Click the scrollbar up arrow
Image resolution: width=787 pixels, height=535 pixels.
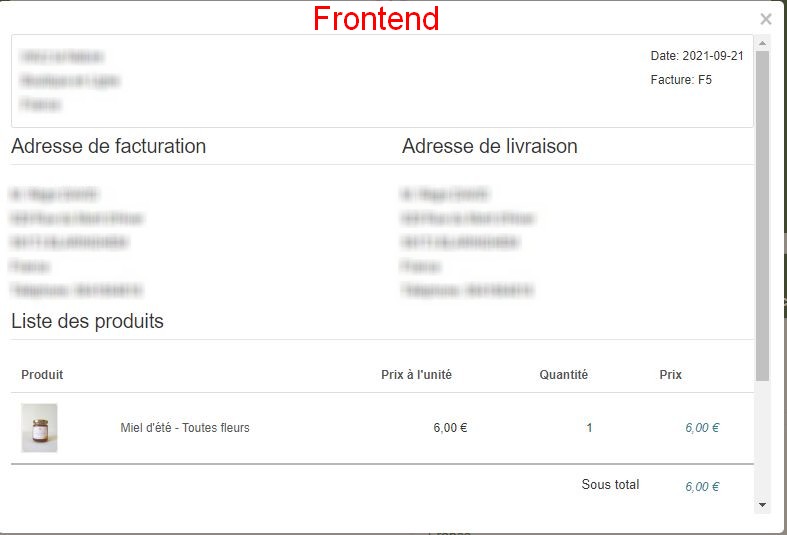763,43
